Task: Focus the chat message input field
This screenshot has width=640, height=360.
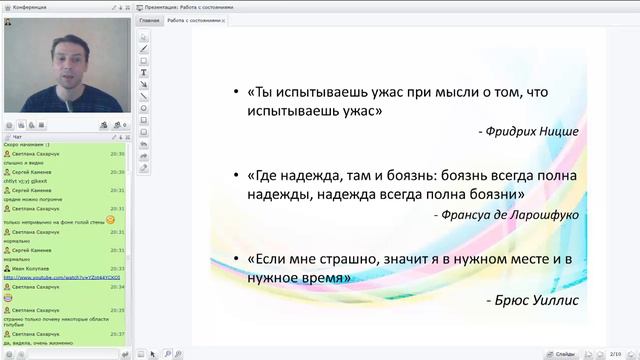Action: click(x=73, y=355)
